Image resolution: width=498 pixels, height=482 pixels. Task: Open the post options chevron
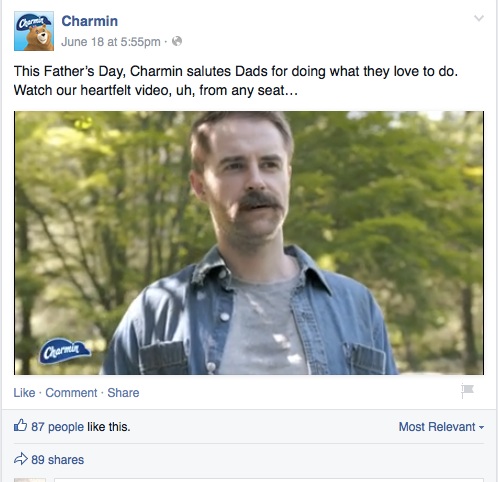(x=479, y=18)
